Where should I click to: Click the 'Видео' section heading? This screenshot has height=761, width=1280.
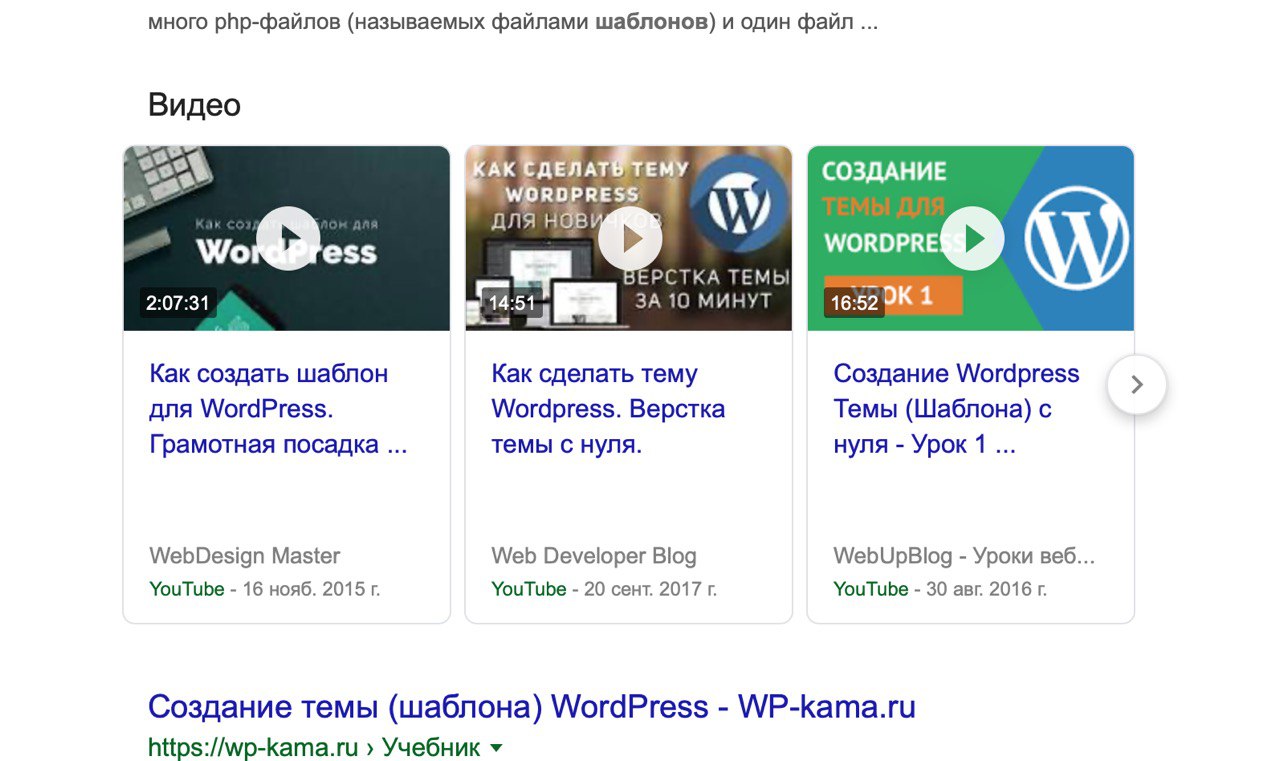[x=194, y=104]
